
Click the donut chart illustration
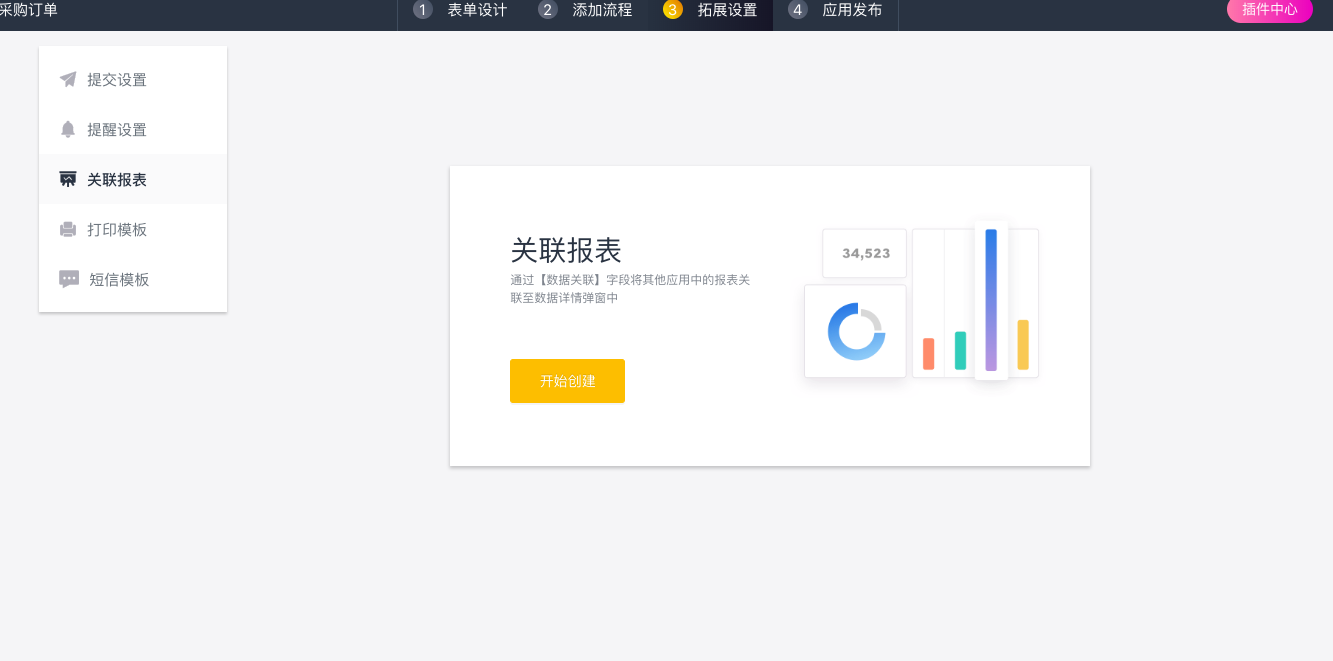pos(856,331)
